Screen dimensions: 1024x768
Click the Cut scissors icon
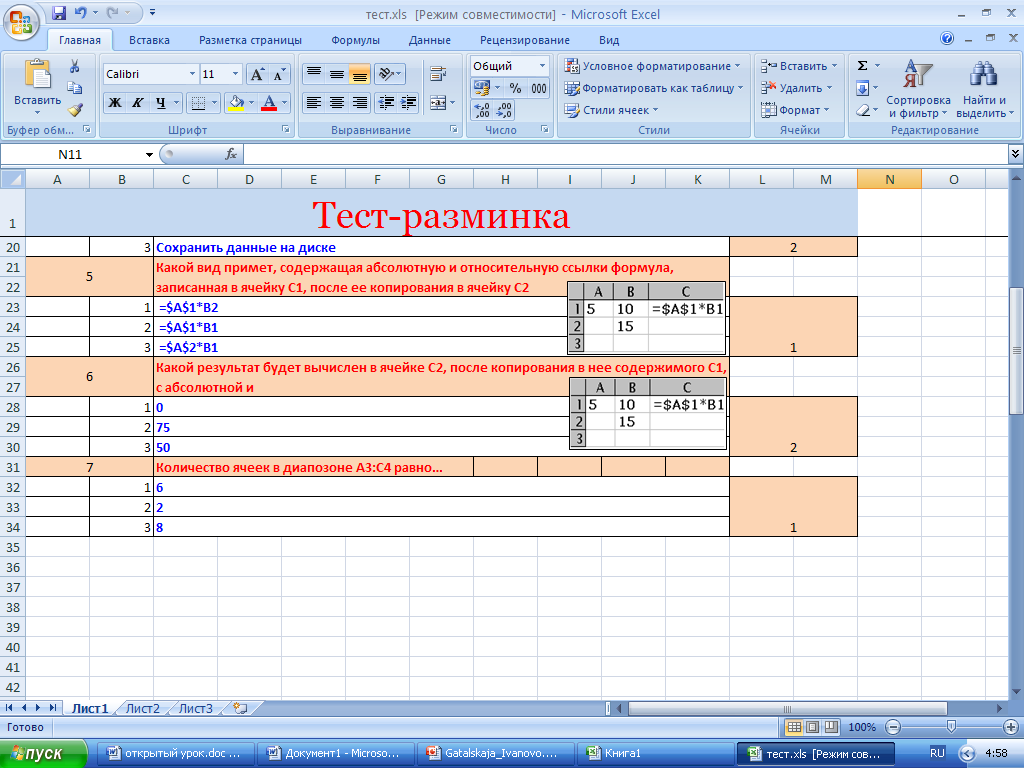click(x=75, y=67)
